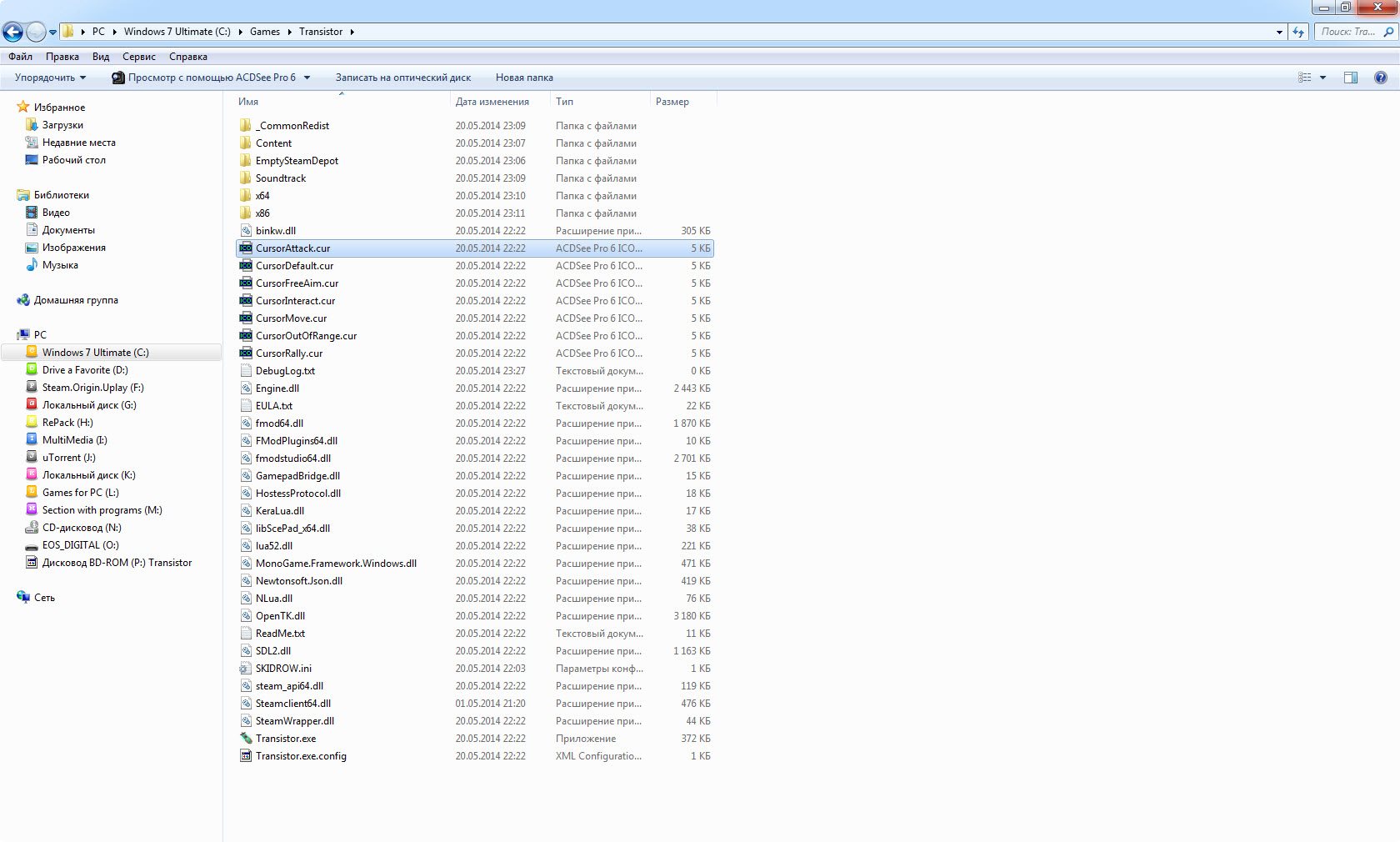Open the Упорядочить dropdown menu
Screen dimensions: 1400x842
click(x=50, y=78)
